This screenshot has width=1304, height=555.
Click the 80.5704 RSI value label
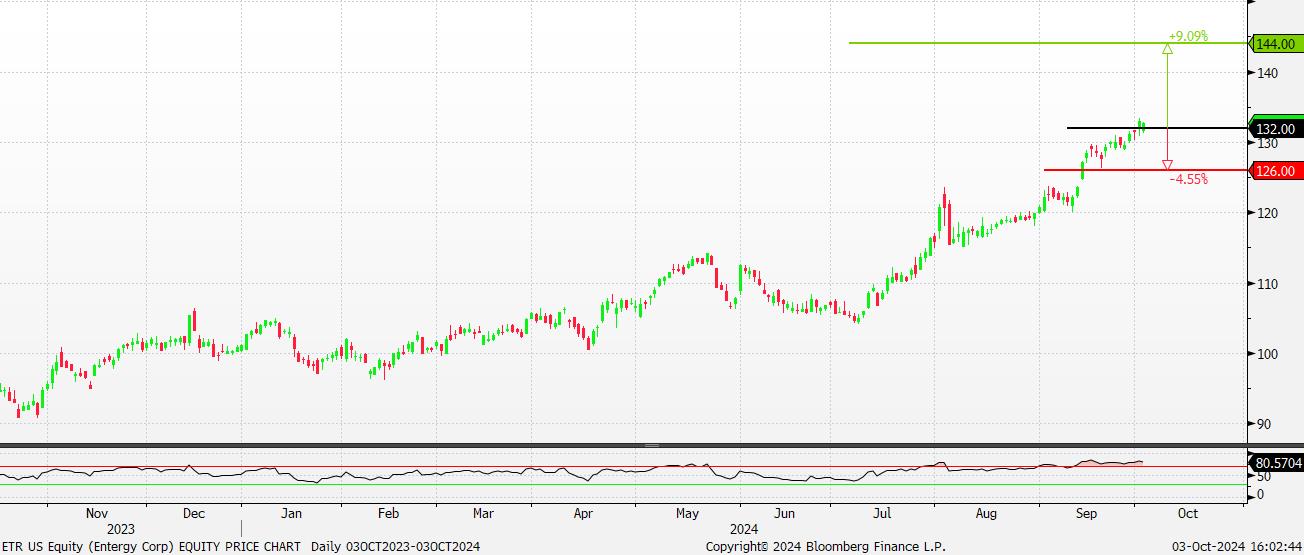tap(1276, 463)
